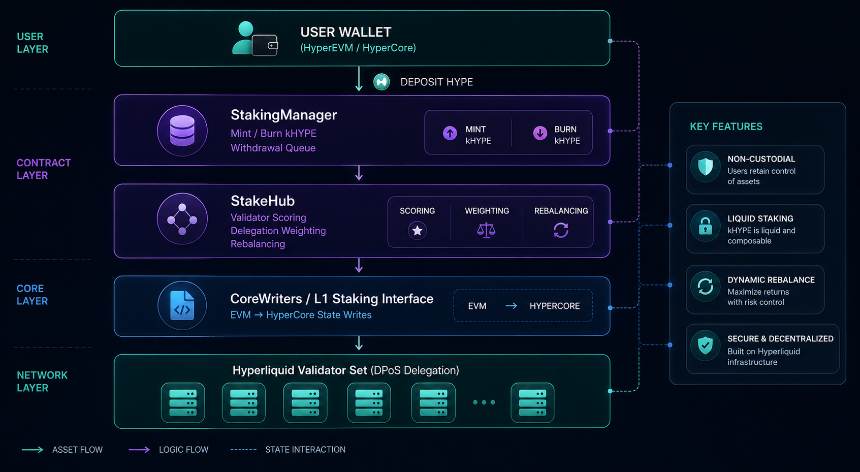Click the LIQUID STAKING feature title
Viewport: 860px width, 472px height.
point(760,218)
